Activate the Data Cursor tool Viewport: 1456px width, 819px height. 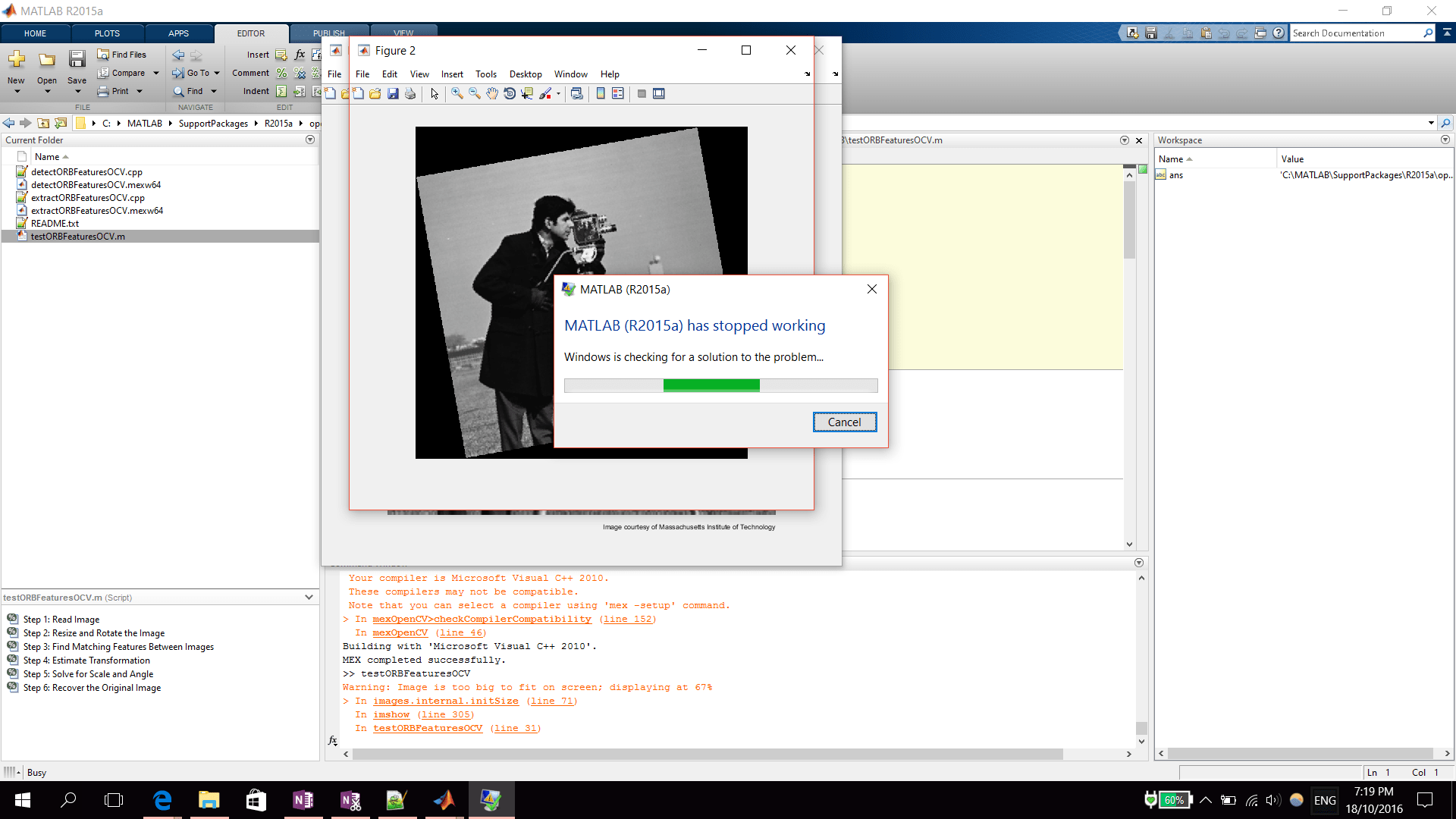coord(526,94)
